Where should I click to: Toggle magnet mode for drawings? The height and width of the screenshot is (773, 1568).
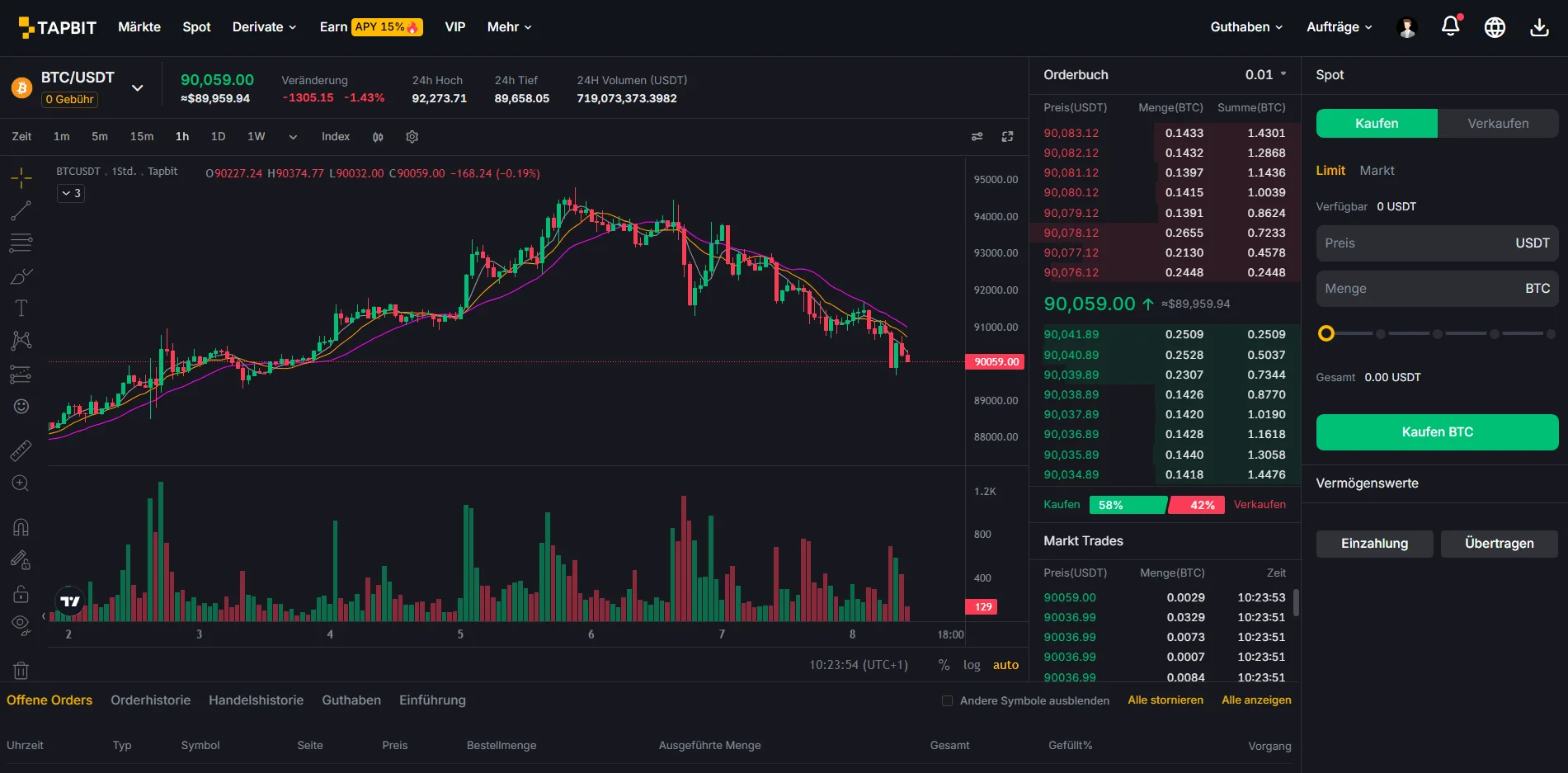21,527
